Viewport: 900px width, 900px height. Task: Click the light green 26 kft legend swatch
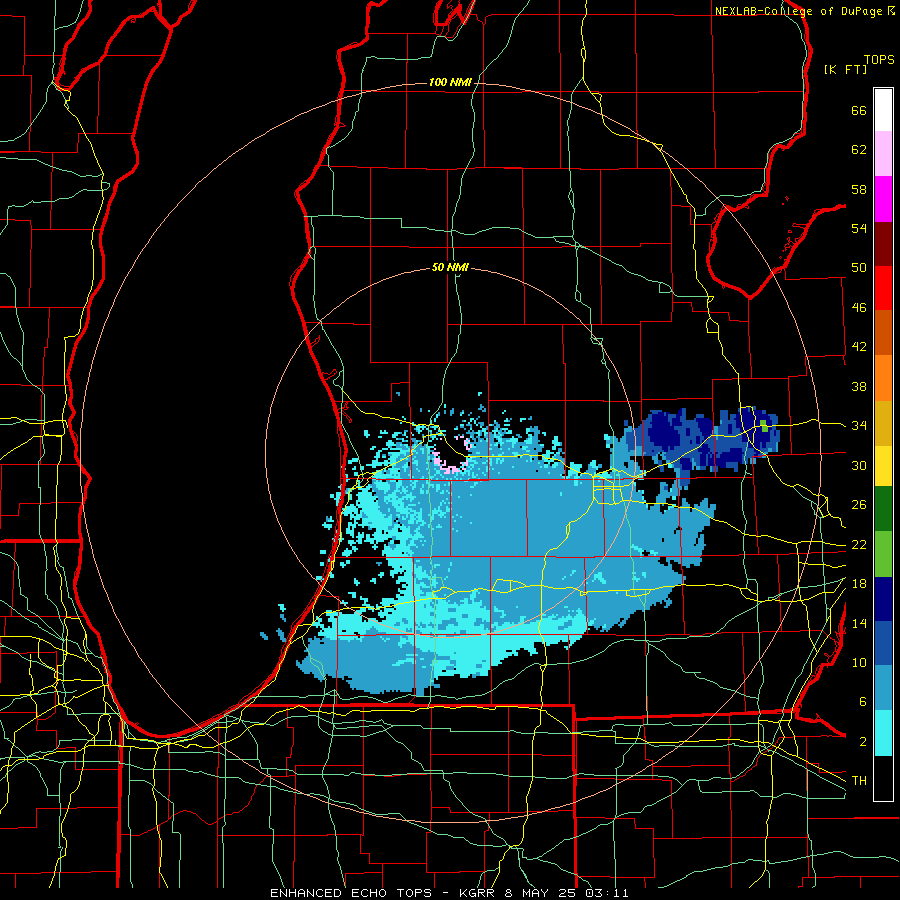(883, 554)
